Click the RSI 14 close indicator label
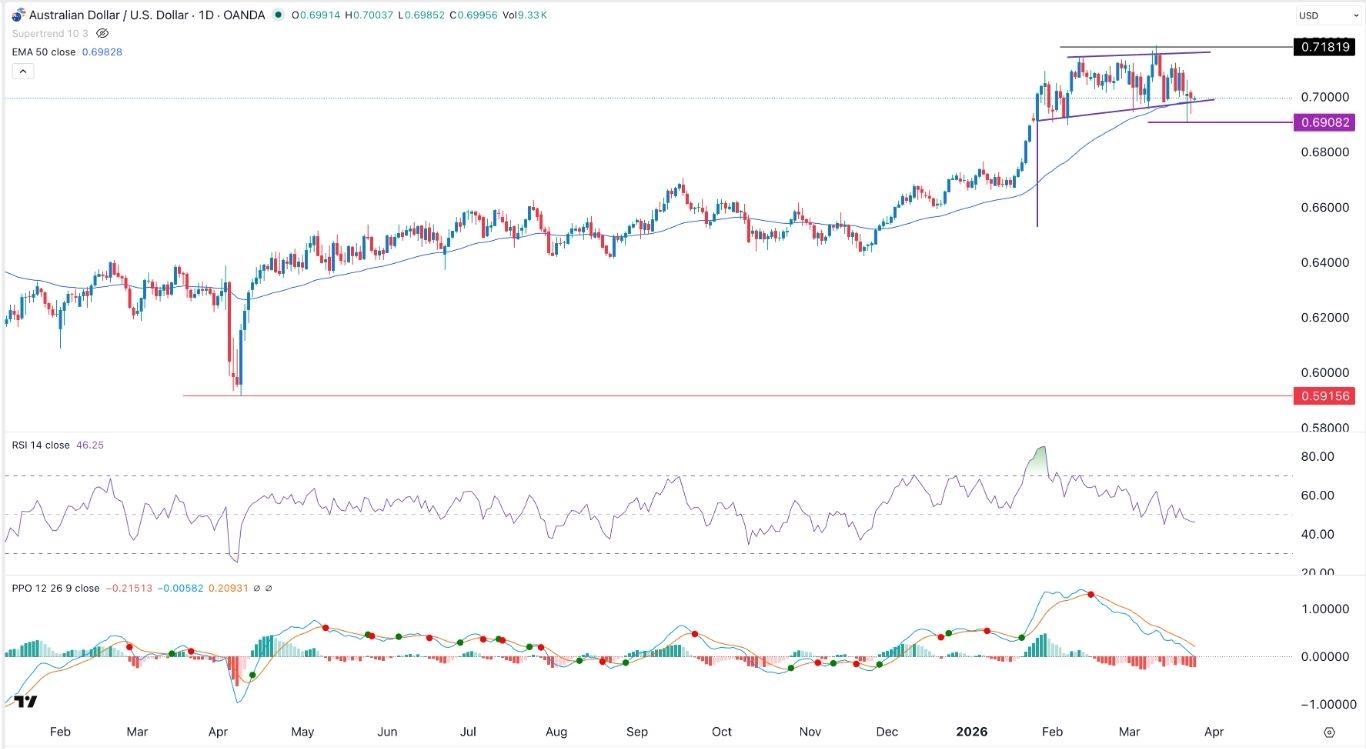1366x749 pixels. (x=40, y=445)
